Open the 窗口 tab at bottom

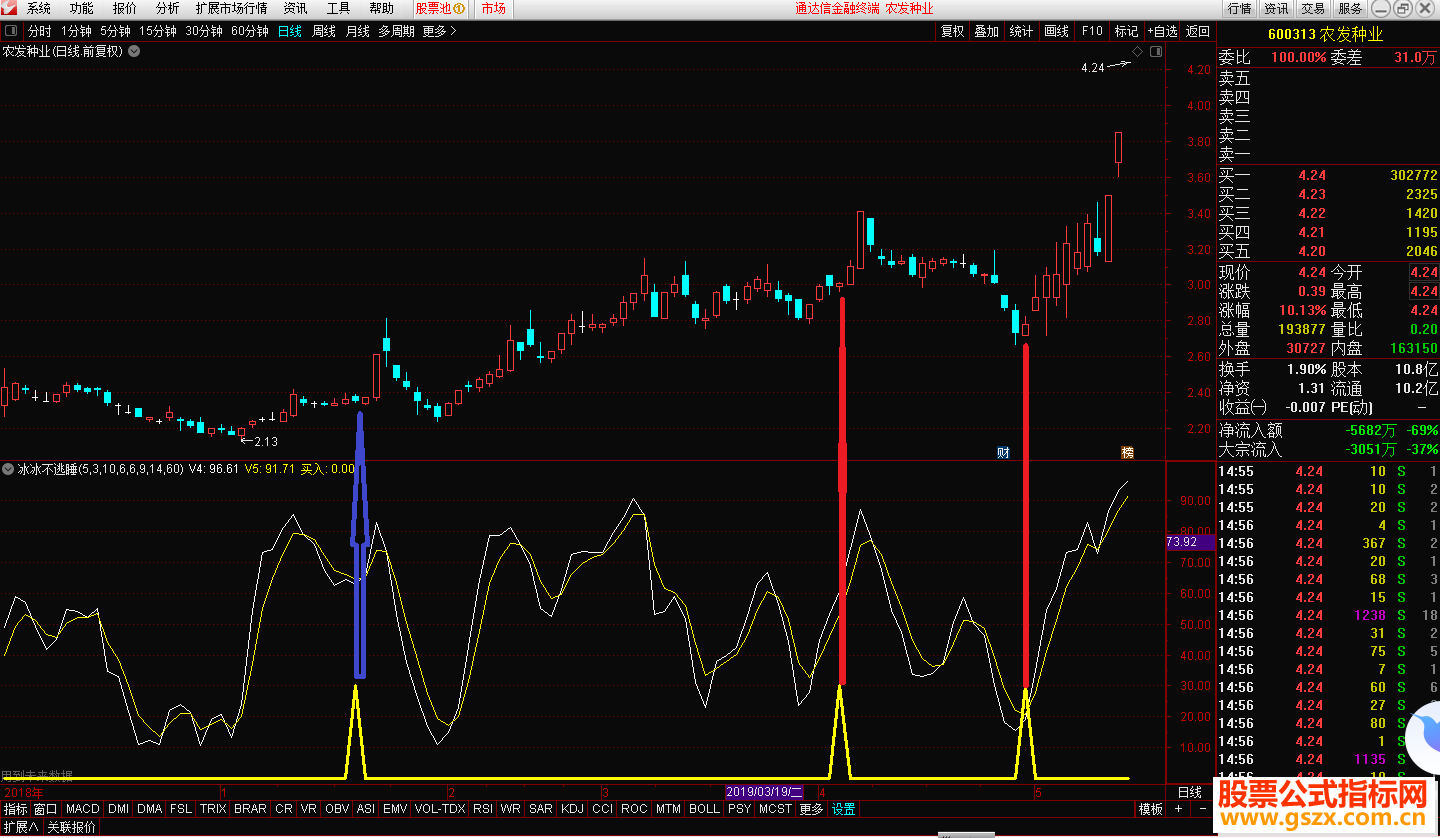[x=45, y=809]
